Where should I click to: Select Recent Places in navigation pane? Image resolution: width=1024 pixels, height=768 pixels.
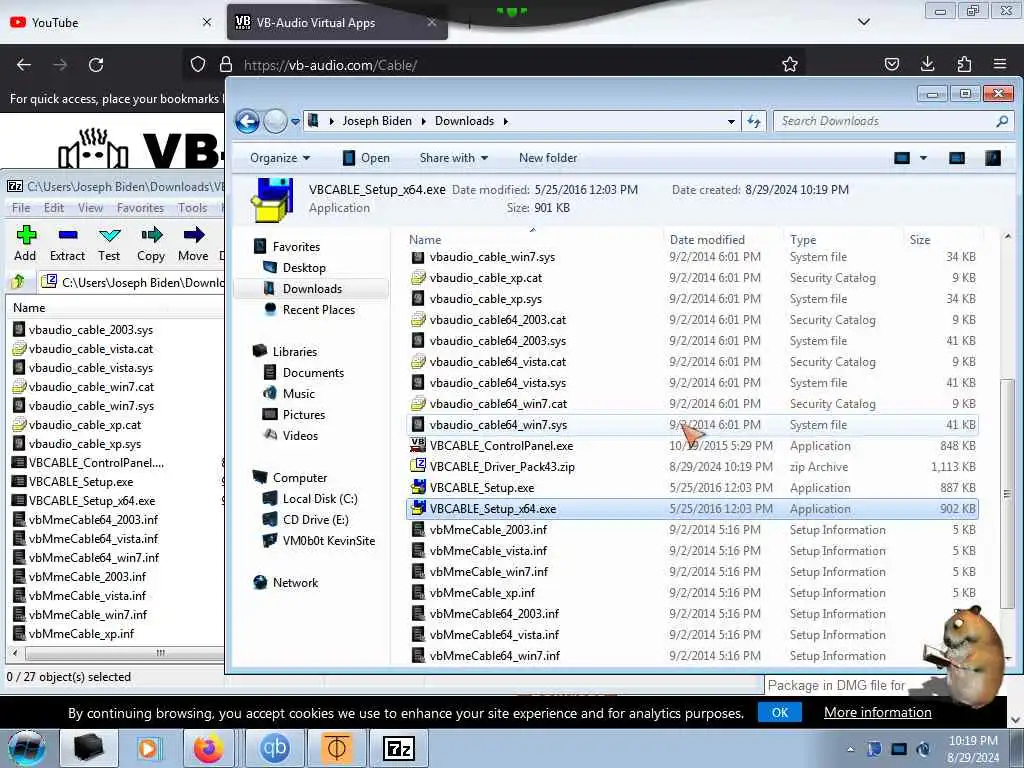tap(319, 310)
